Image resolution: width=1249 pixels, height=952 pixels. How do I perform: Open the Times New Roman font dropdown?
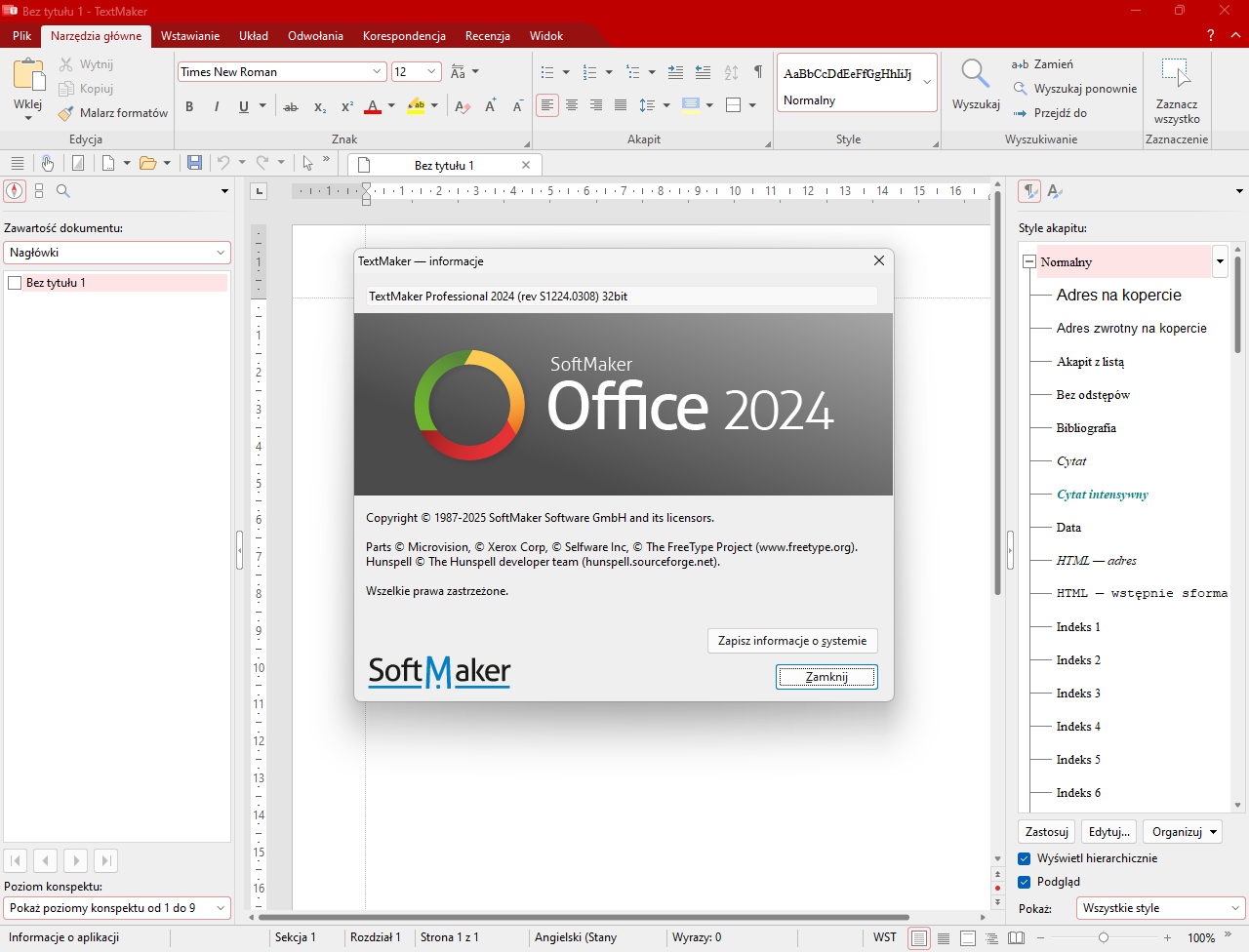coord(378,72)
